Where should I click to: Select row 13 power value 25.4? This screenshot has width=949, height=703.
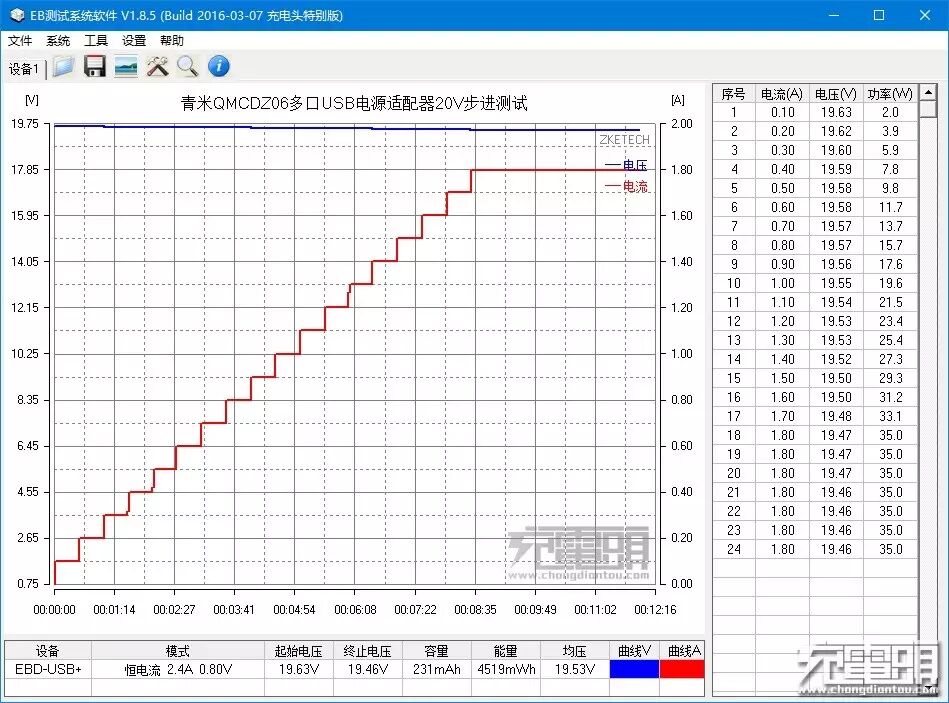point(890,340)
